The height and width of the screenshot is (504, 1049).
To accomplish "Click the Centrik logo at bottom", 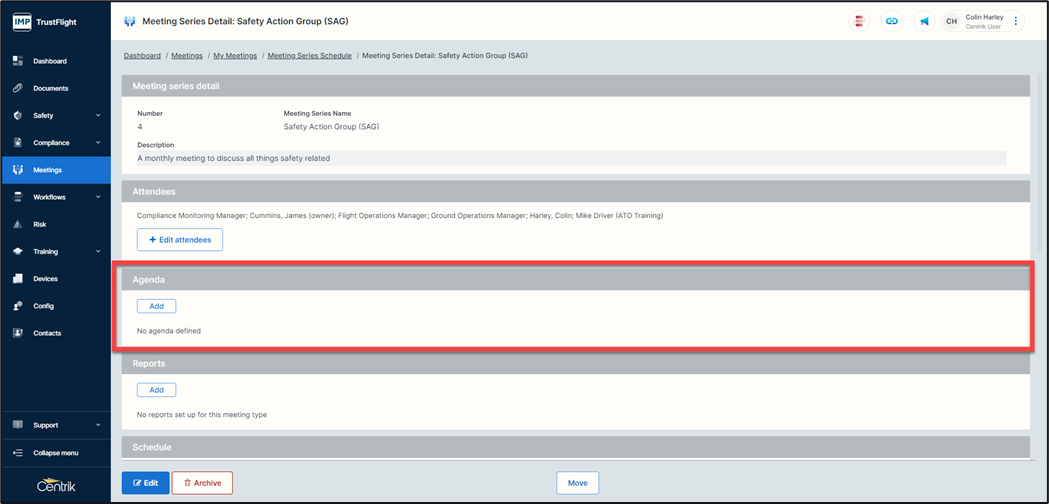I will pyautogui.click(x=56, y=486).
